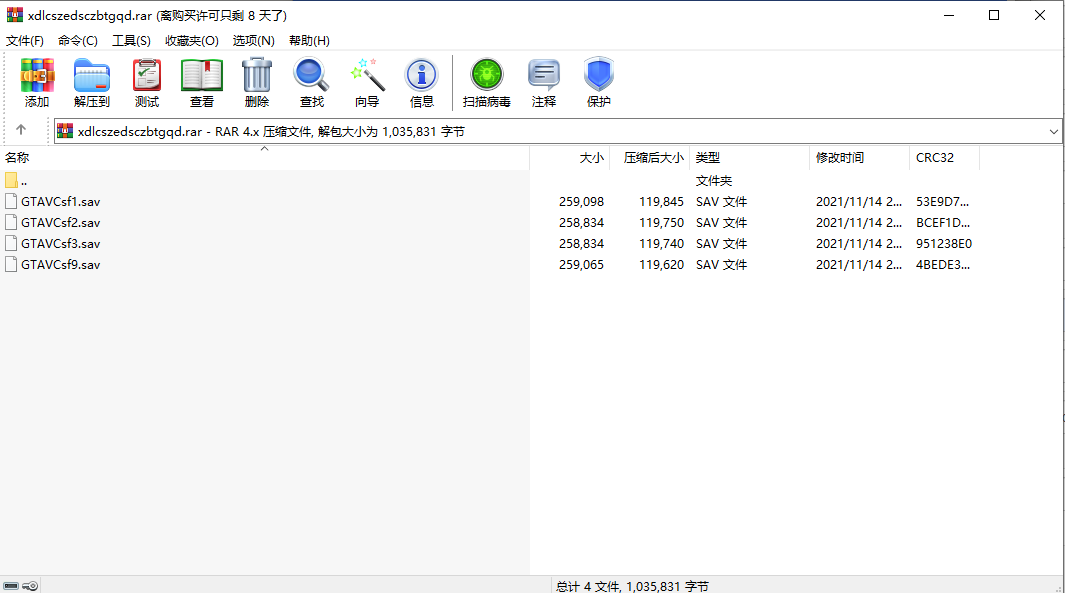Open the 命令(C) menu
The height and width of the screenshot is (593, 1065).
77,41
